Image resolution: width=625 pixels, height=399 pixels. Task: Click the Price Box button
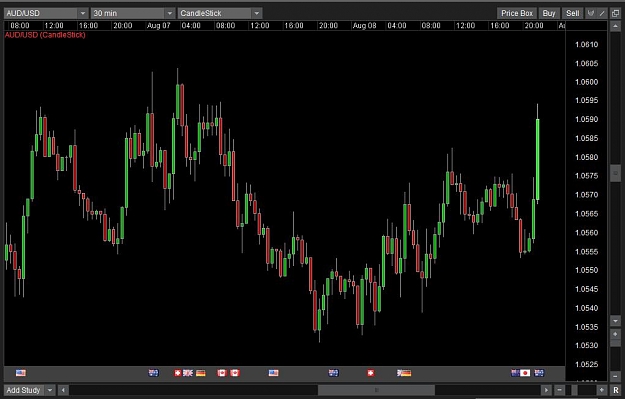517,13
